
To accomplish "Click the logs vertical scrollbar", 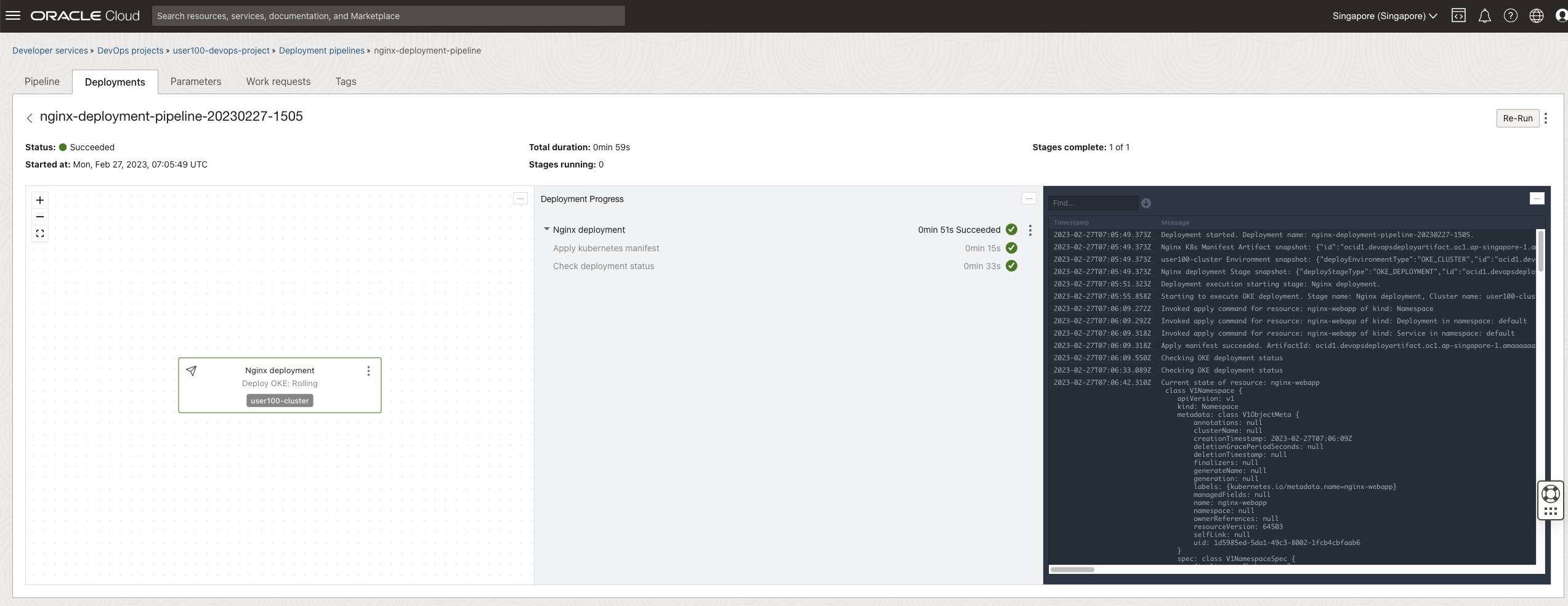I will [x=1541, y=251].
